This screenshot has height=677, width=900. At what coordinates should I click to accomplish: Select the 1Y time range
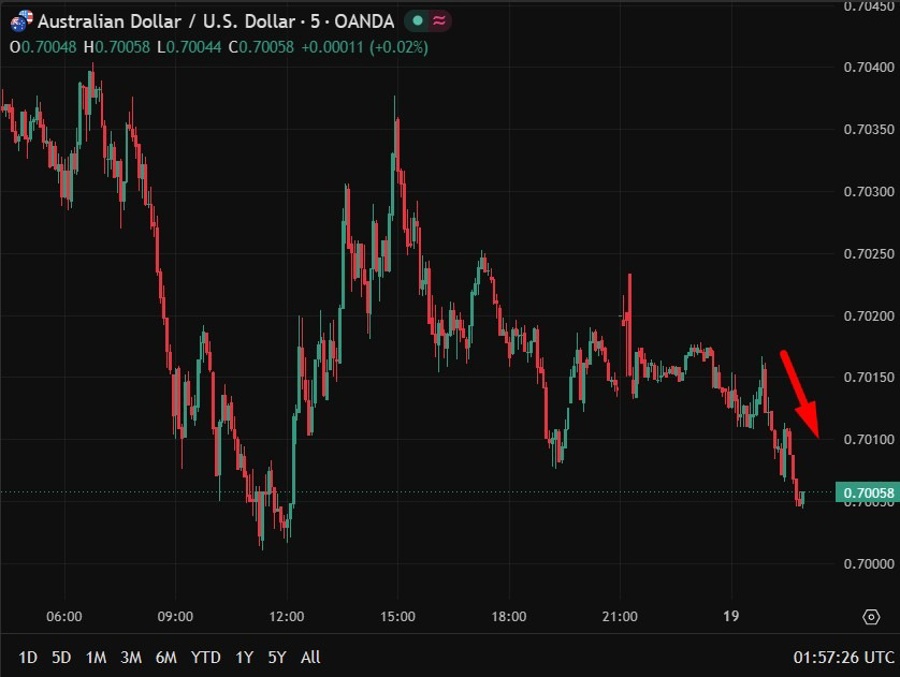[x=244, y=657]
